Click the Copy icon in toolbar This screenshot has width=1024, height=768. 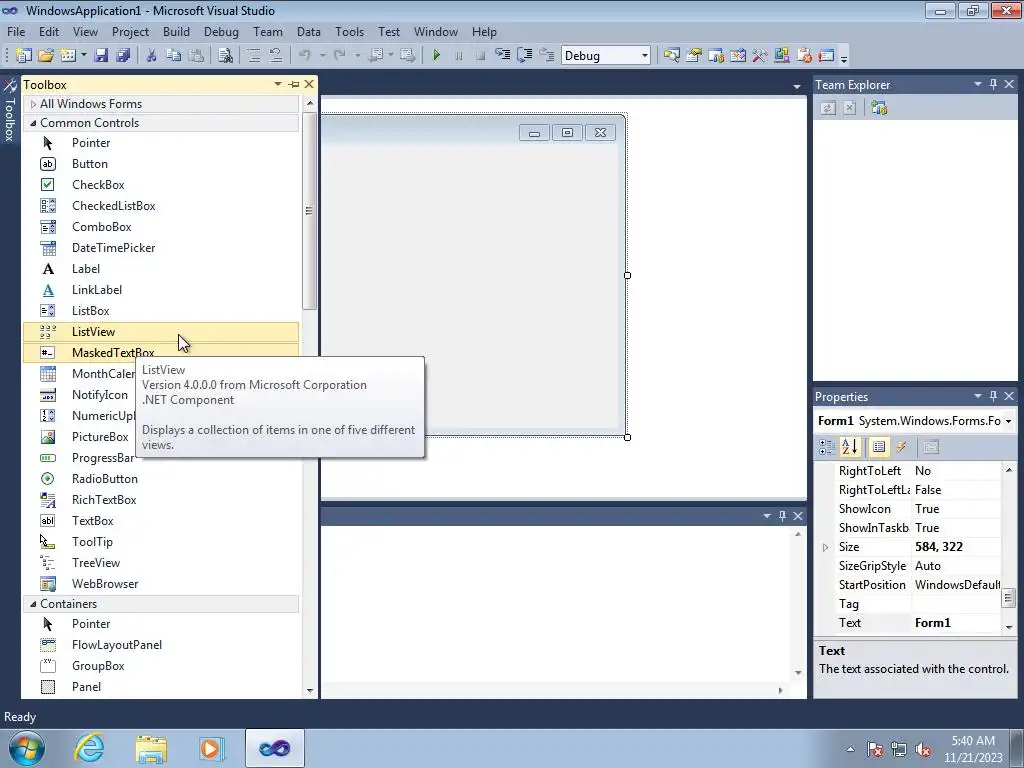[173, 56]
